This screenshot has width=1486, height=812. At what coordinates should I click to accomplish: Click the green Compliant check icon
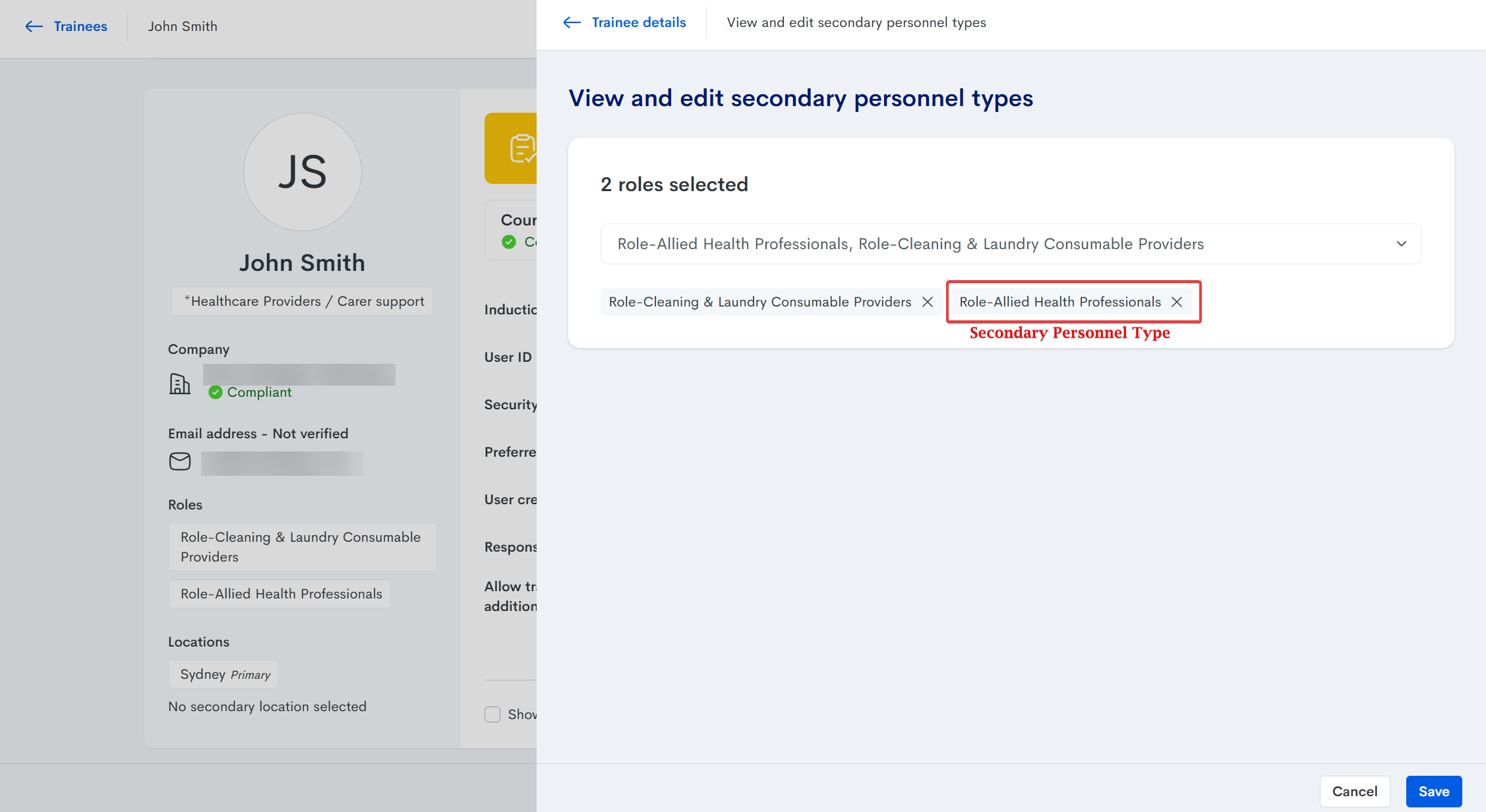[215, 393]
